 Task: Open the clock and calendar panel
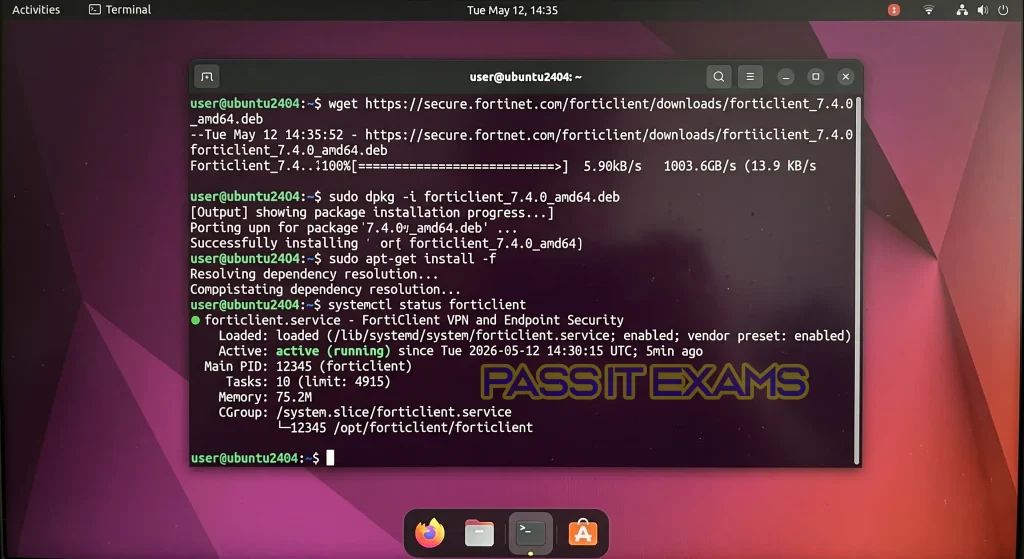tap(512, 10)
